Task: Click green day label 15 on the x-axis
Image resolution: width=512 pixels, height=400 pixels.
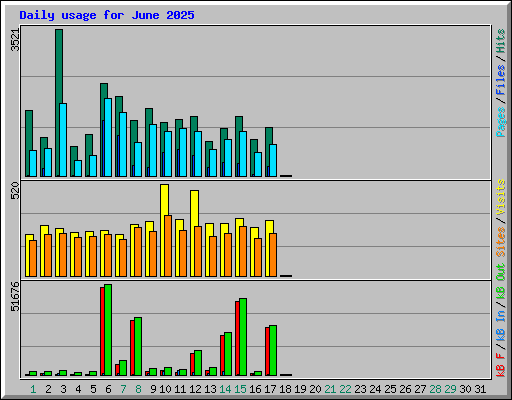Action: pyautogui.click(x=240, y=389)
